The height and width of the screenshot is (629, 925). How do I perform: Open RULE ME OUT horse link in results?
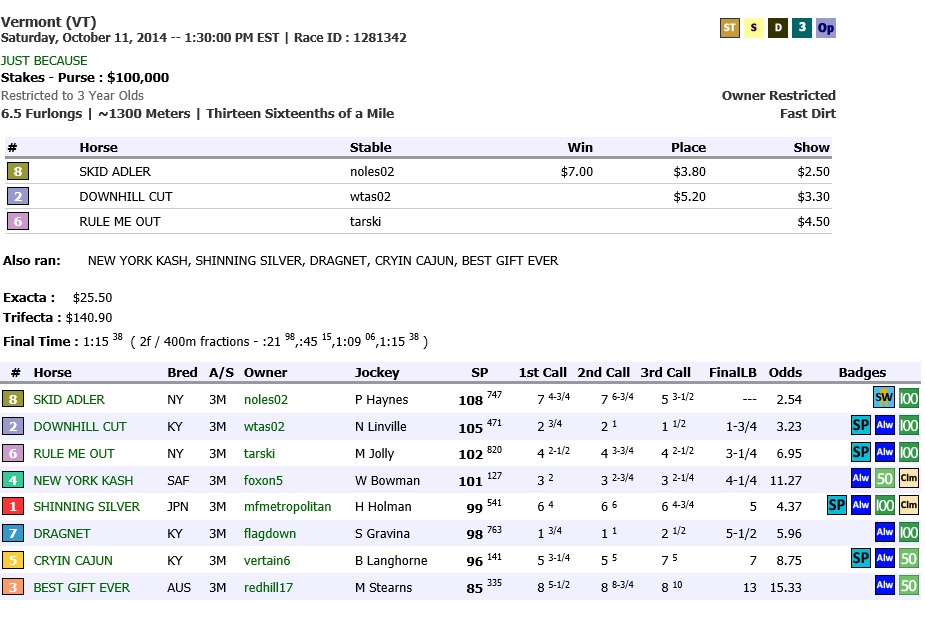[x=74, y=454]
